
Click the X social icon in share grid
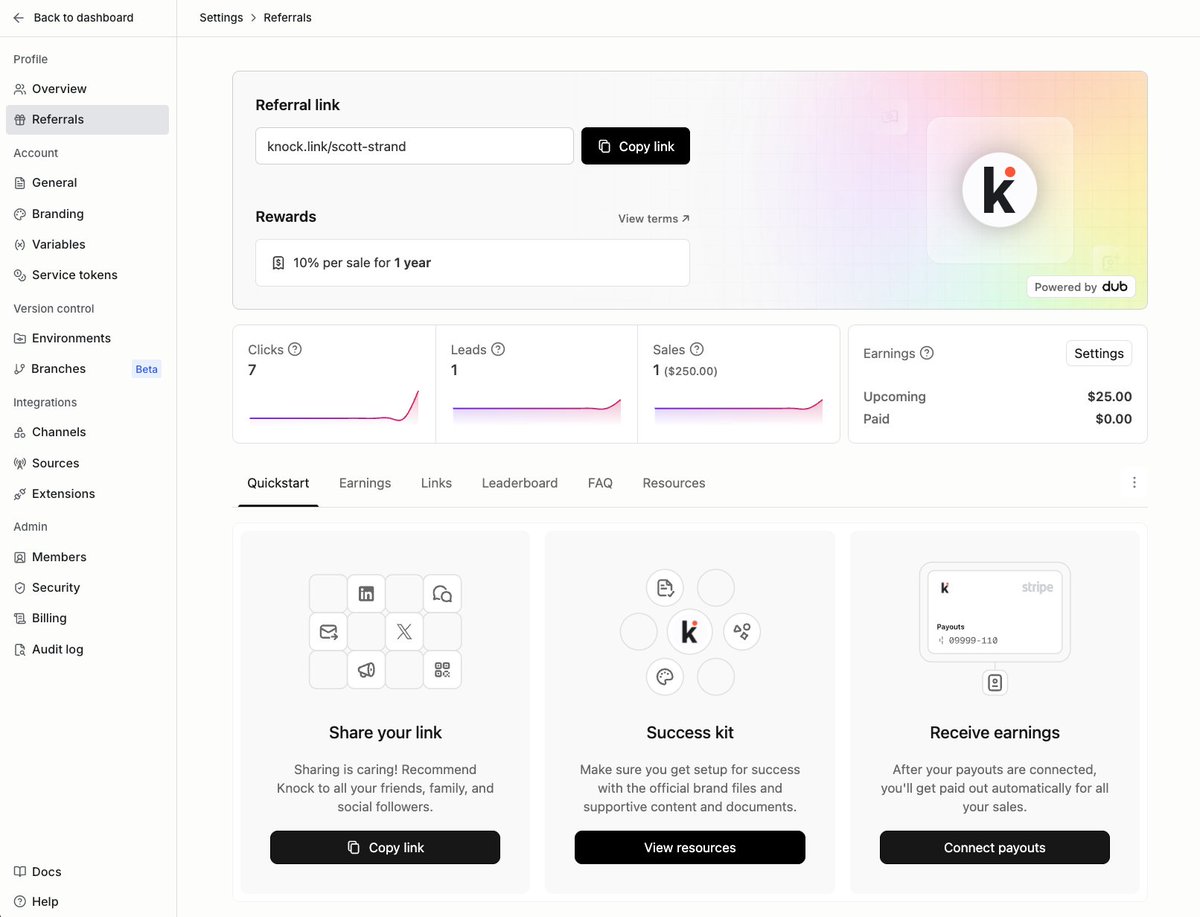coord(404,632)
